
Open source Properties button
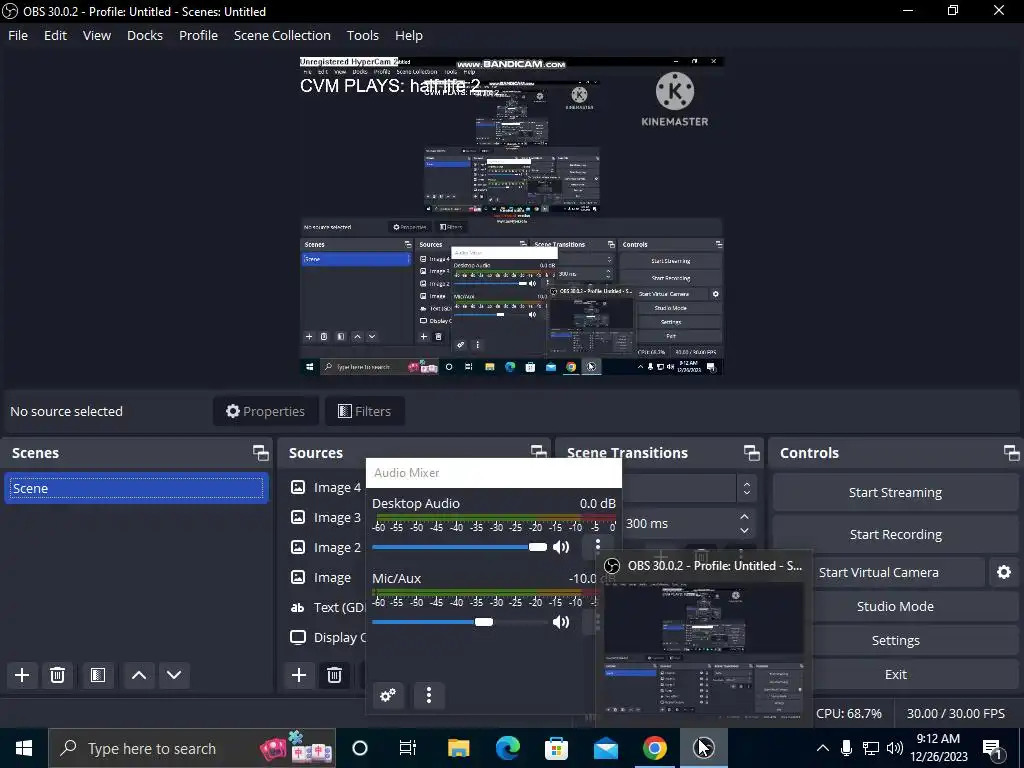(266, 411)
